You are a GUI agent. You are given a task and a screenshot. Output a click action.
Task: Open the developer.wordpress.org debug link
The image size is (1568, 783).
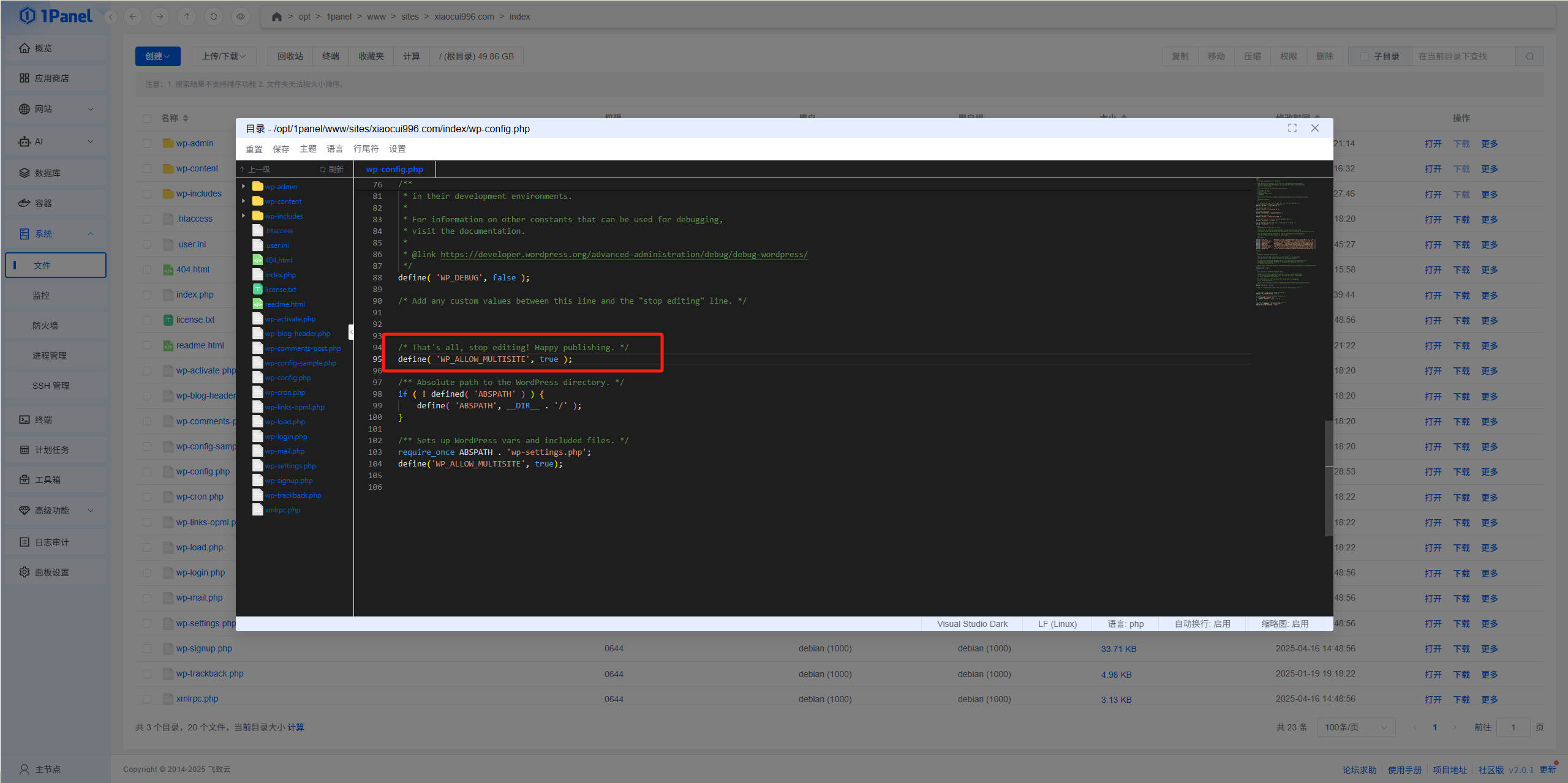[x=624, y=255]
